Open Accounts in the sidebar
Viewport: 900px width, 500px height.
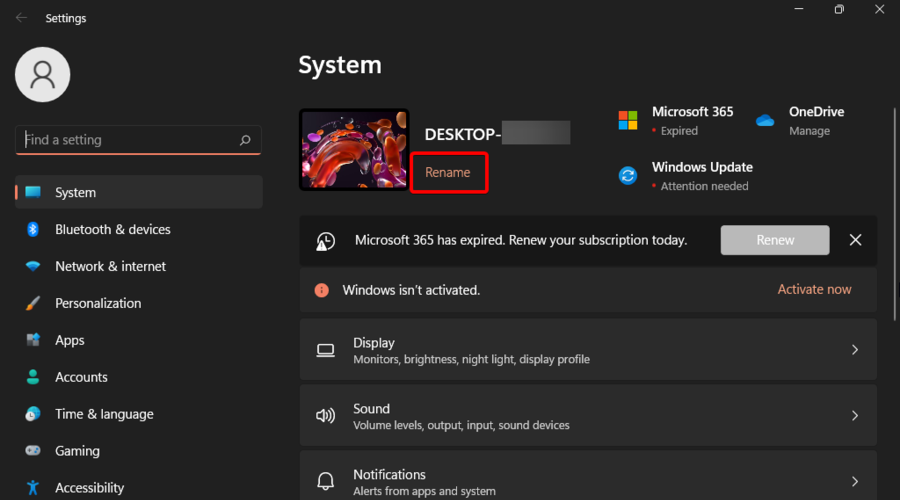[x=81, y=377]
